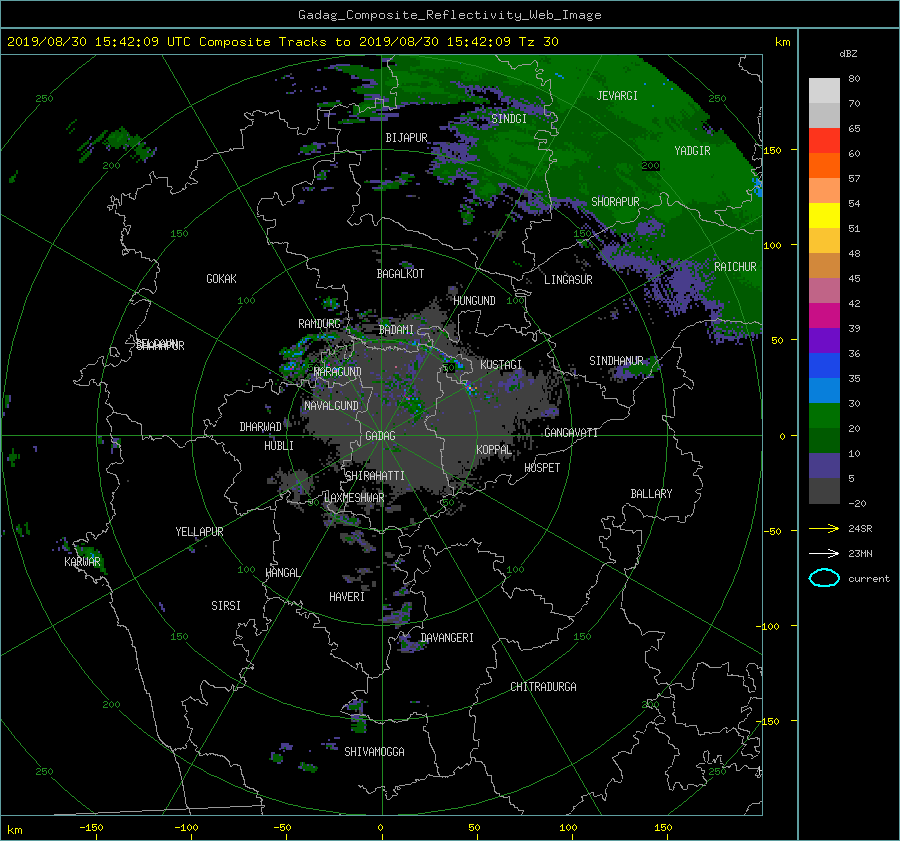Select the GOKAK town label

point(221,279)
